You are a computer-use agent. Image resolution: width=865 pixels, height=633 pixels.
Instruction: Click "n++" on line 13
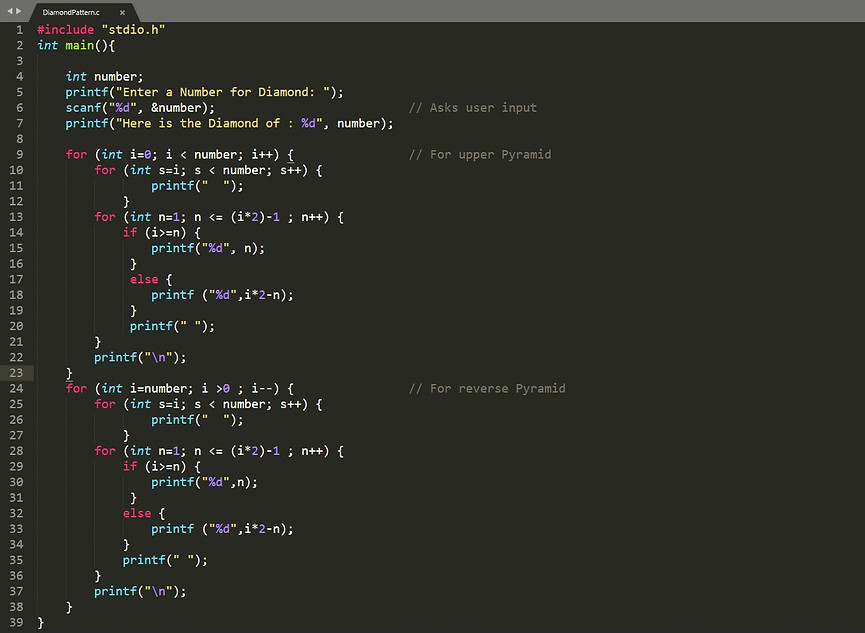pos(312,217)
